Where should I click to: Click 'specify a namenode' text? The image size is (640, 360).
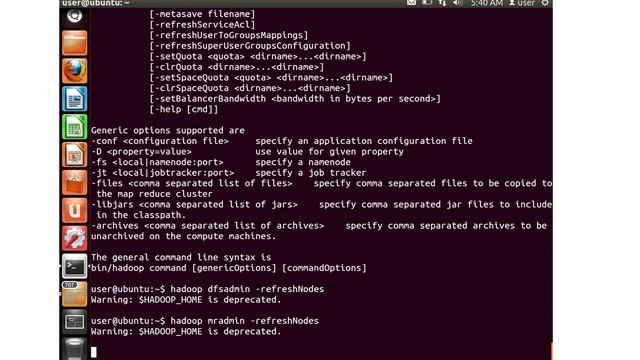click(x=303, y=162)
